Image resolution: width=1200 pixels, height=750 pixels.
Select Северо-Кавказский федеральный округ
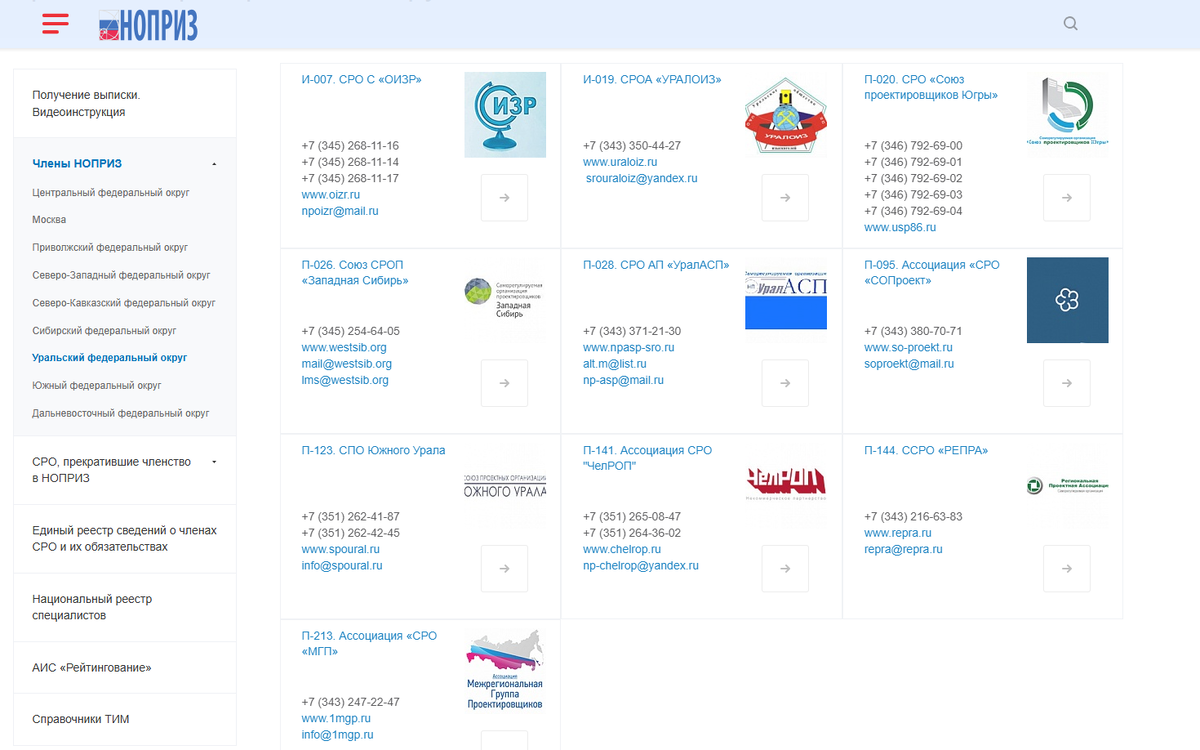click(x=124, y=303)
